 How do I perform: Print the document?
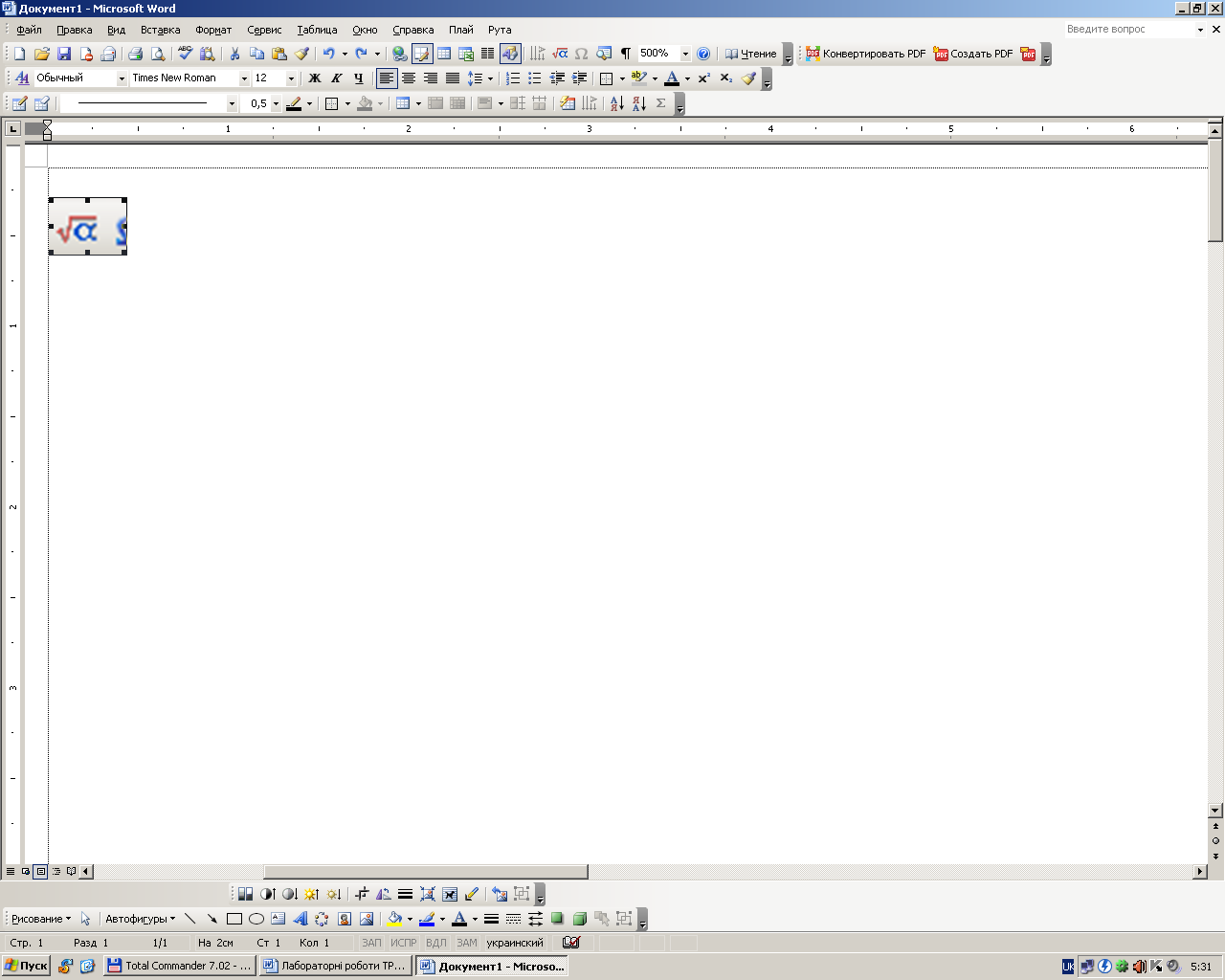(135, 54)
